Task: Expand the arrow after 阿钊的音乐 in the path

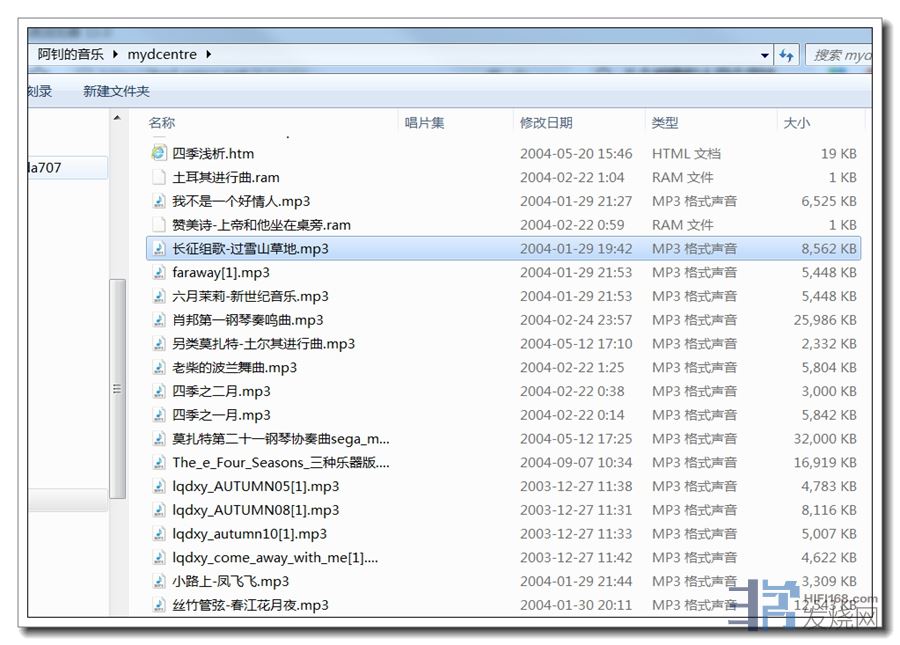Action: click(116, 54)
